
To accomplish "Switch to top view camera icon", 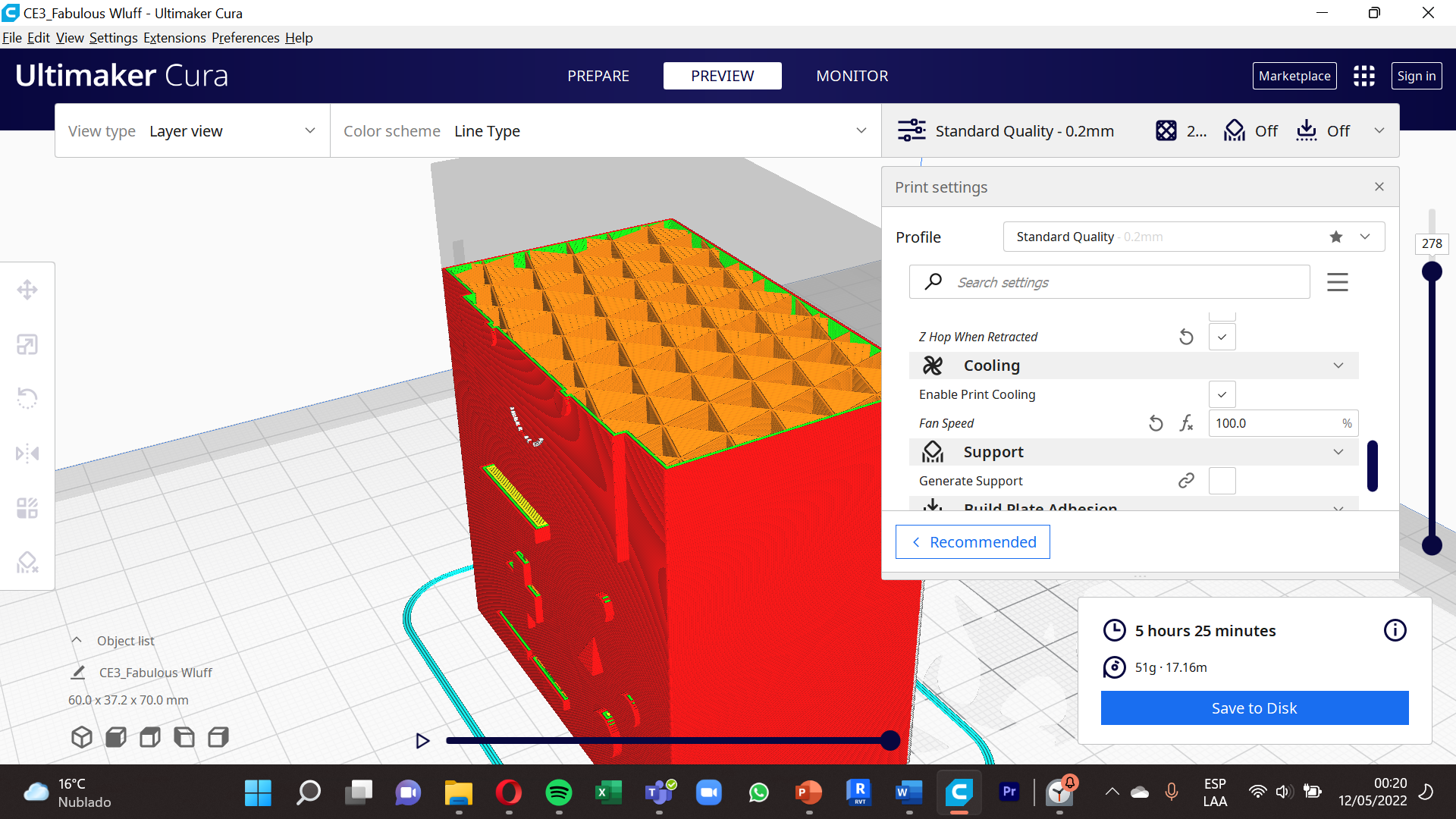I will click(x=150, y=737).
